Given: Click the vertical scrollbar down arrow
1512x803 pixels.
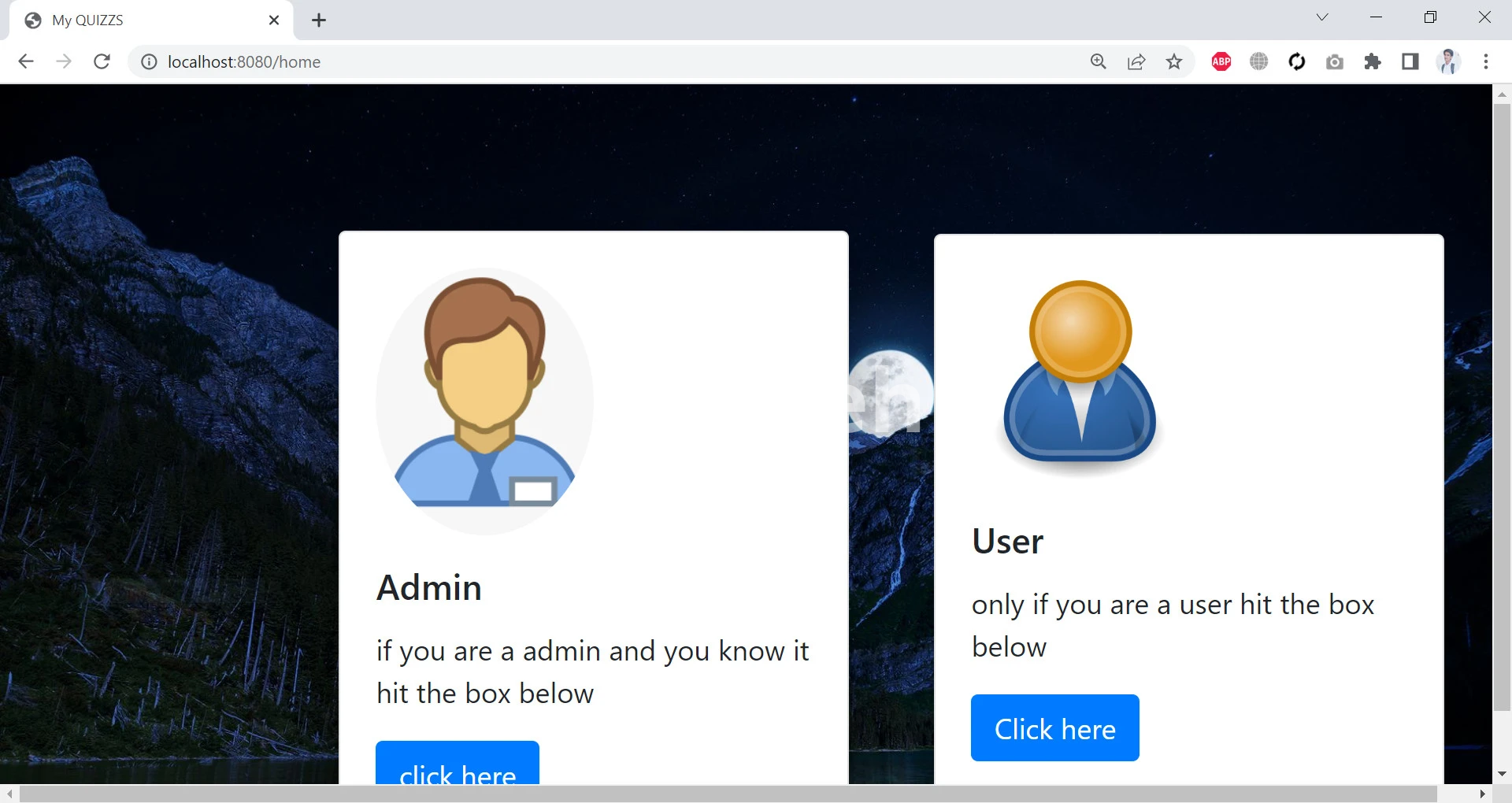Looking at the screenshot, I should click(1502, 774).
